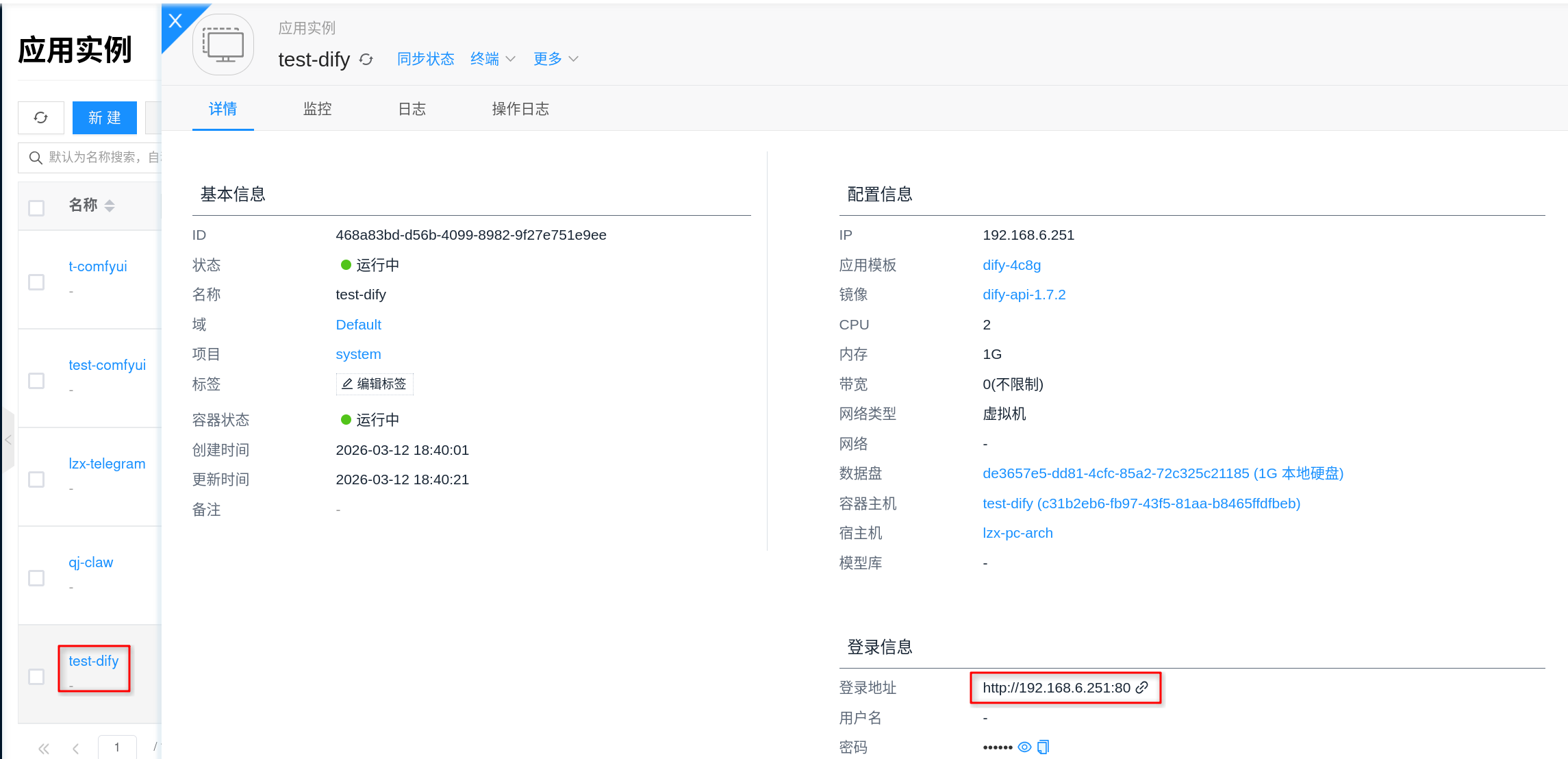This screenshot has height=759, width=1568.
Task: Sort the list by name column
Action: [110, 206]
